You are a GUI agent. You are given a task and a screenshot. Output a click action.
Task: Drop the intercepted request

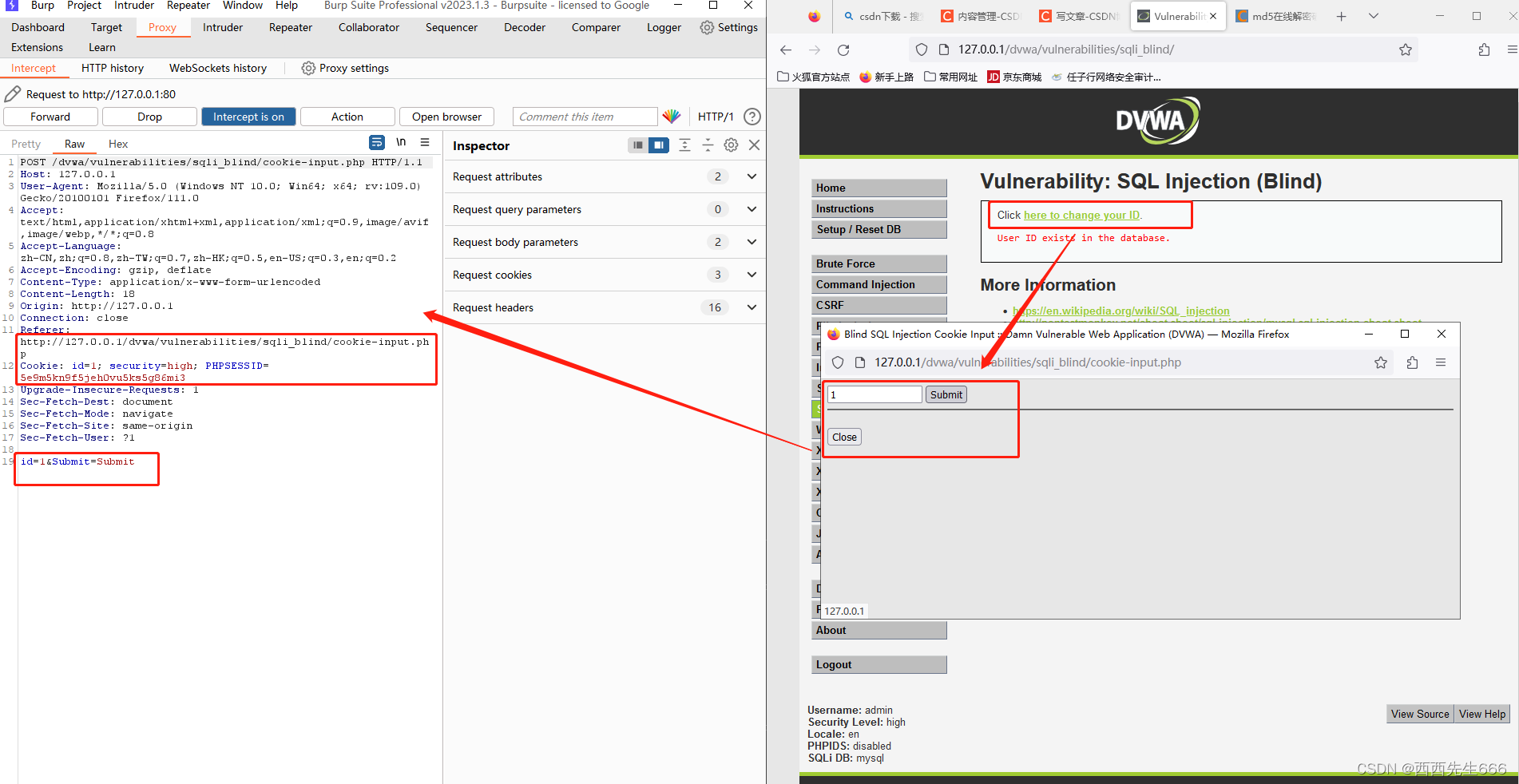[149, 117]
